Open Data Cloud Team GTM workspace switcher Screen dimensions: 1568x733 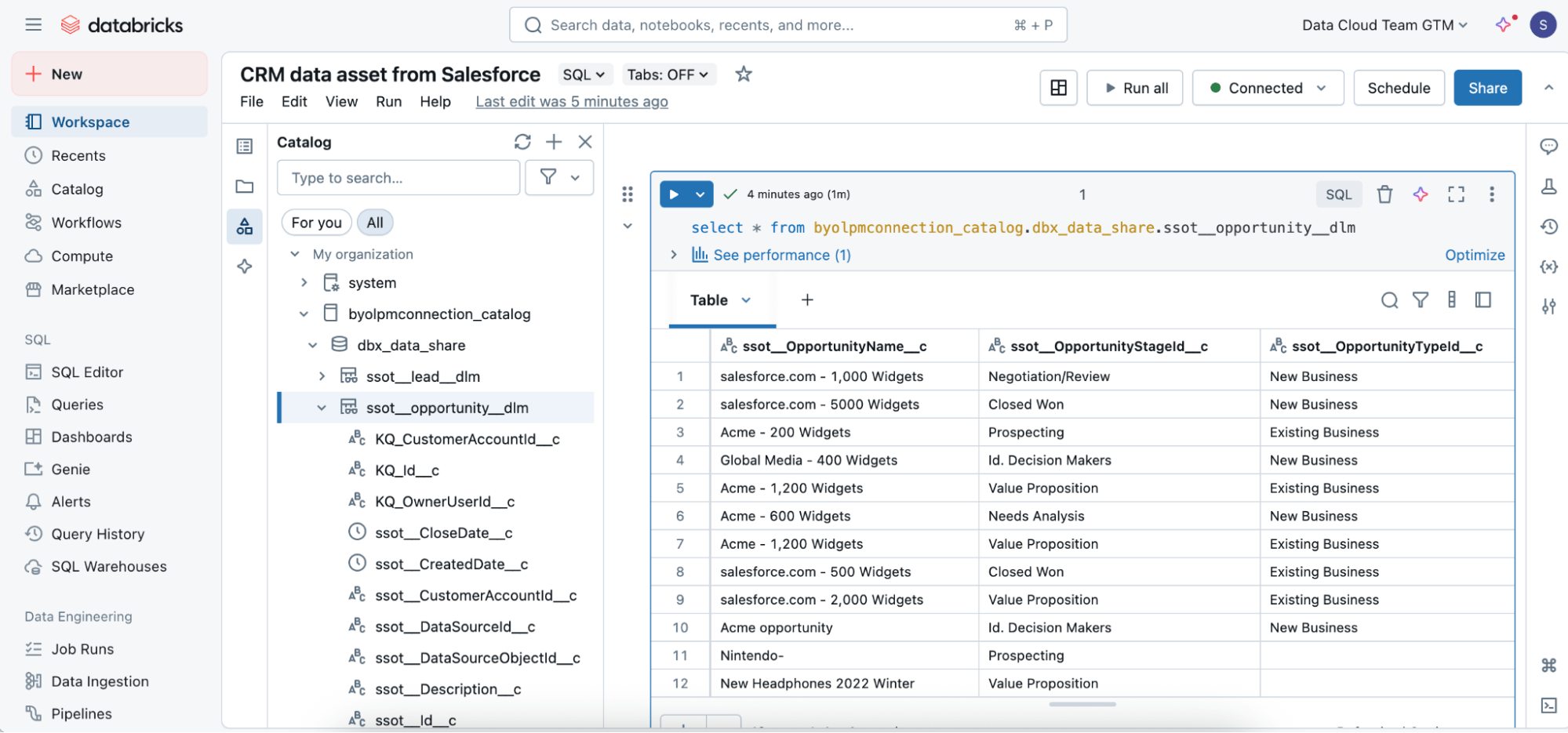tap(1384, 25)
